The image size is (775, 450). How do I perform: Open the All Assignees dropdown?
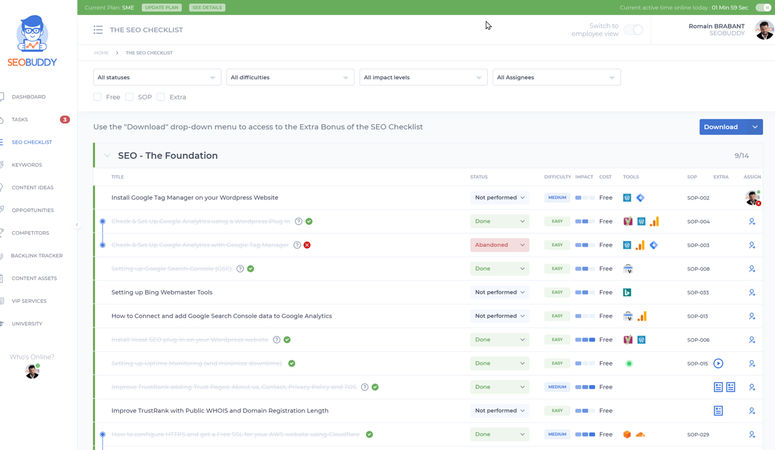tap(556, 77)
